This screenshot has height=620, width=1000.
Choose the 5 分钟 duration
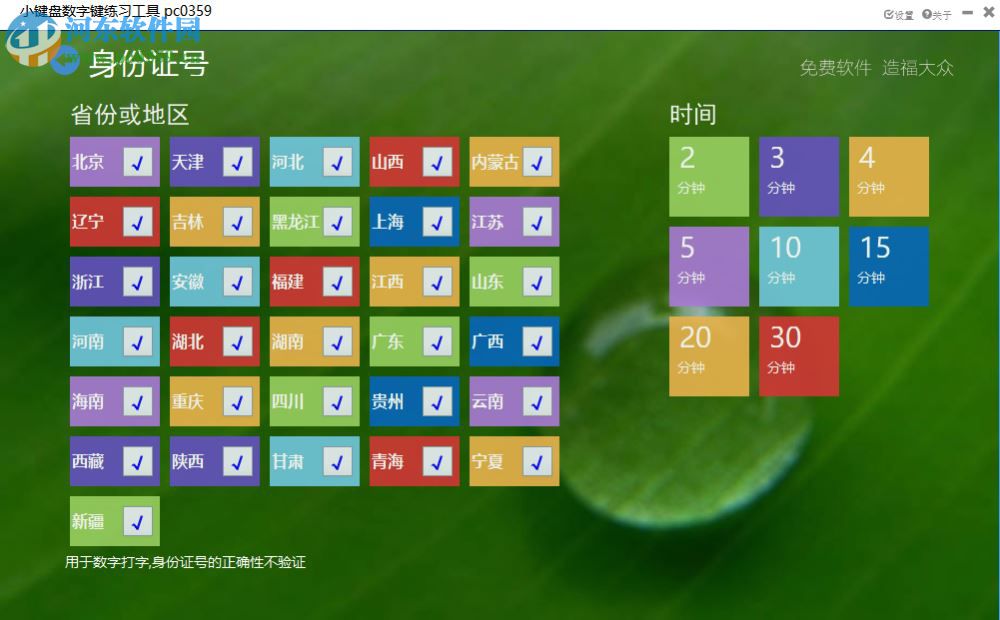pos(709,266)
